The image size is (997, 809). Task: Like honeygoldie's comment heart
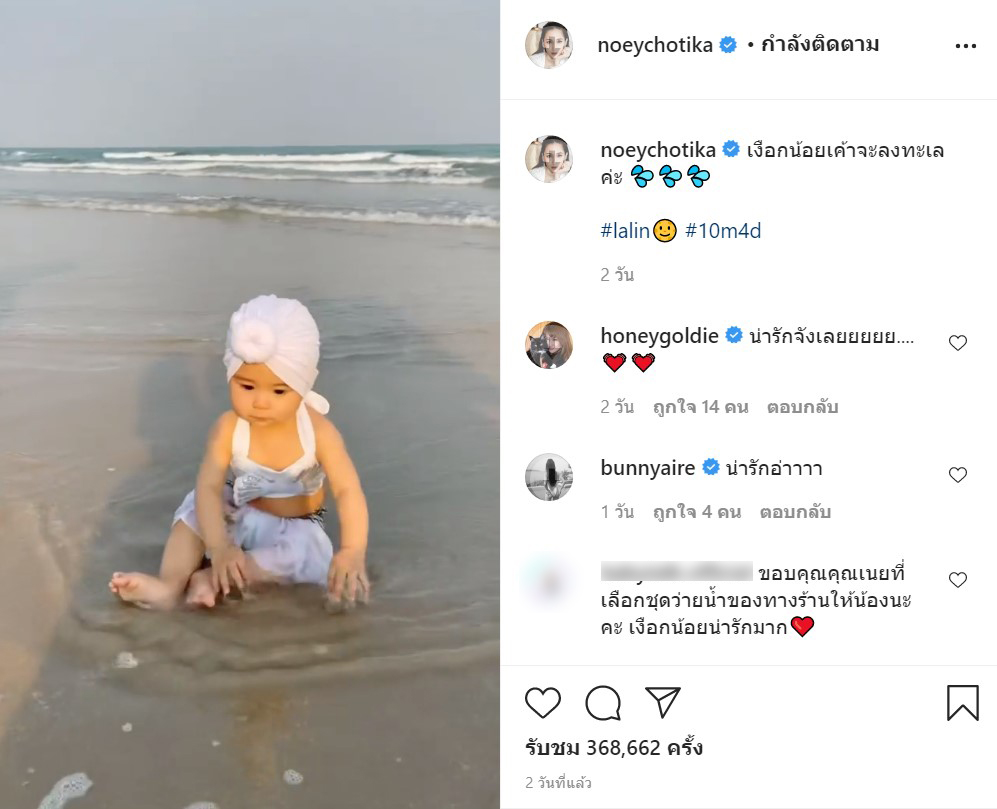[x=958, y=343]
